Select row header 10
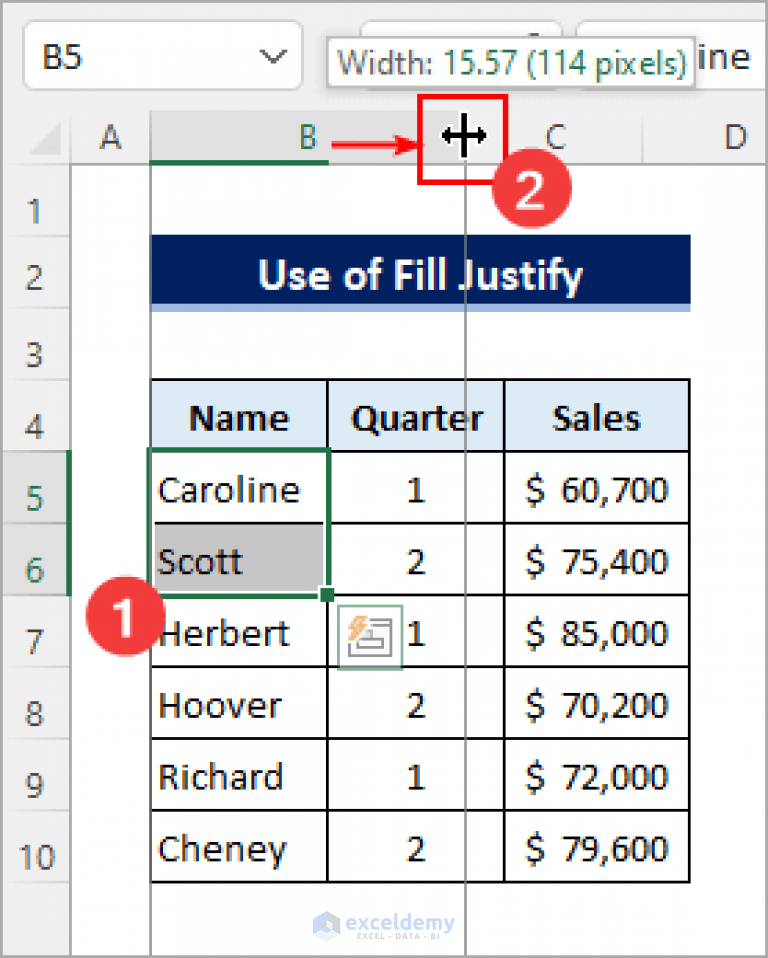Image resolution: width=768 pixels, height=958 pixels. [37, 847]
